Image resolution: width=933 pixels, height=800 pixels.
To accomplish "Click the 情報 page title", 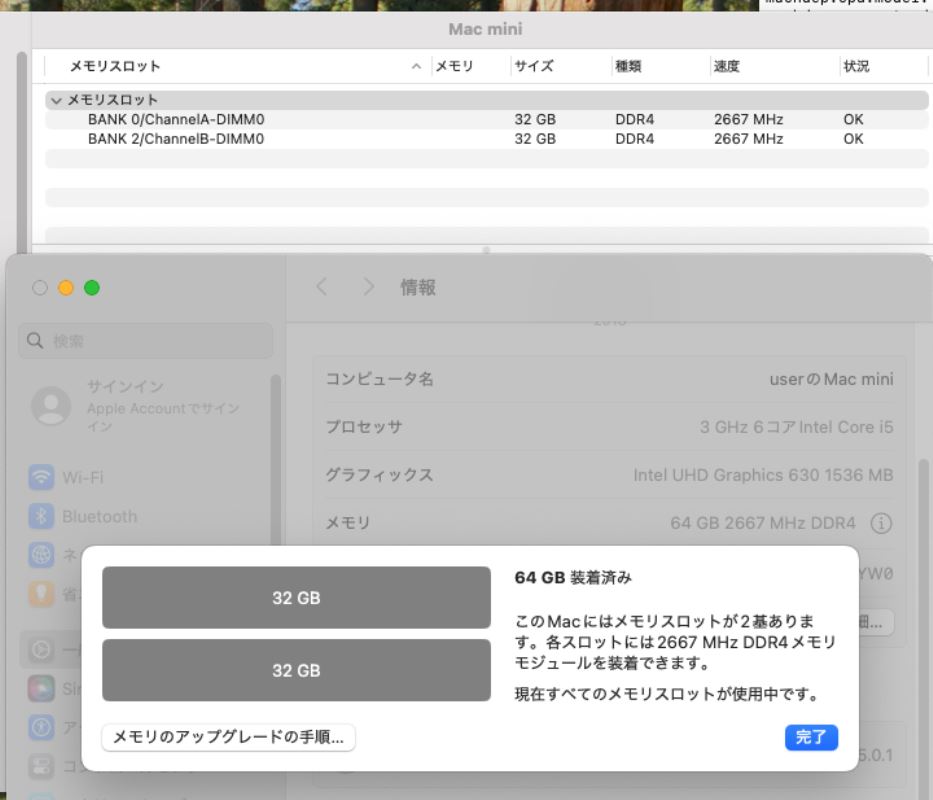I will coord(418,288).
